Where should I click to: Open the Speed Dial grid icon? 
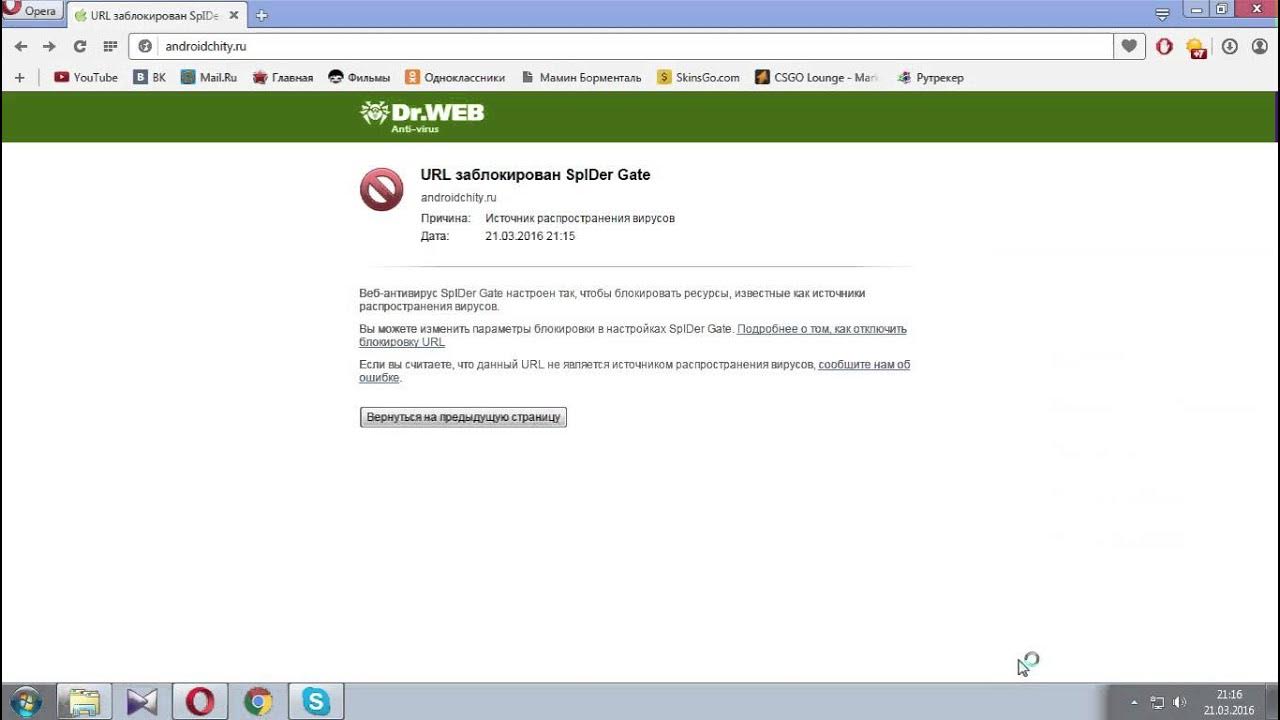pos(110,46)
